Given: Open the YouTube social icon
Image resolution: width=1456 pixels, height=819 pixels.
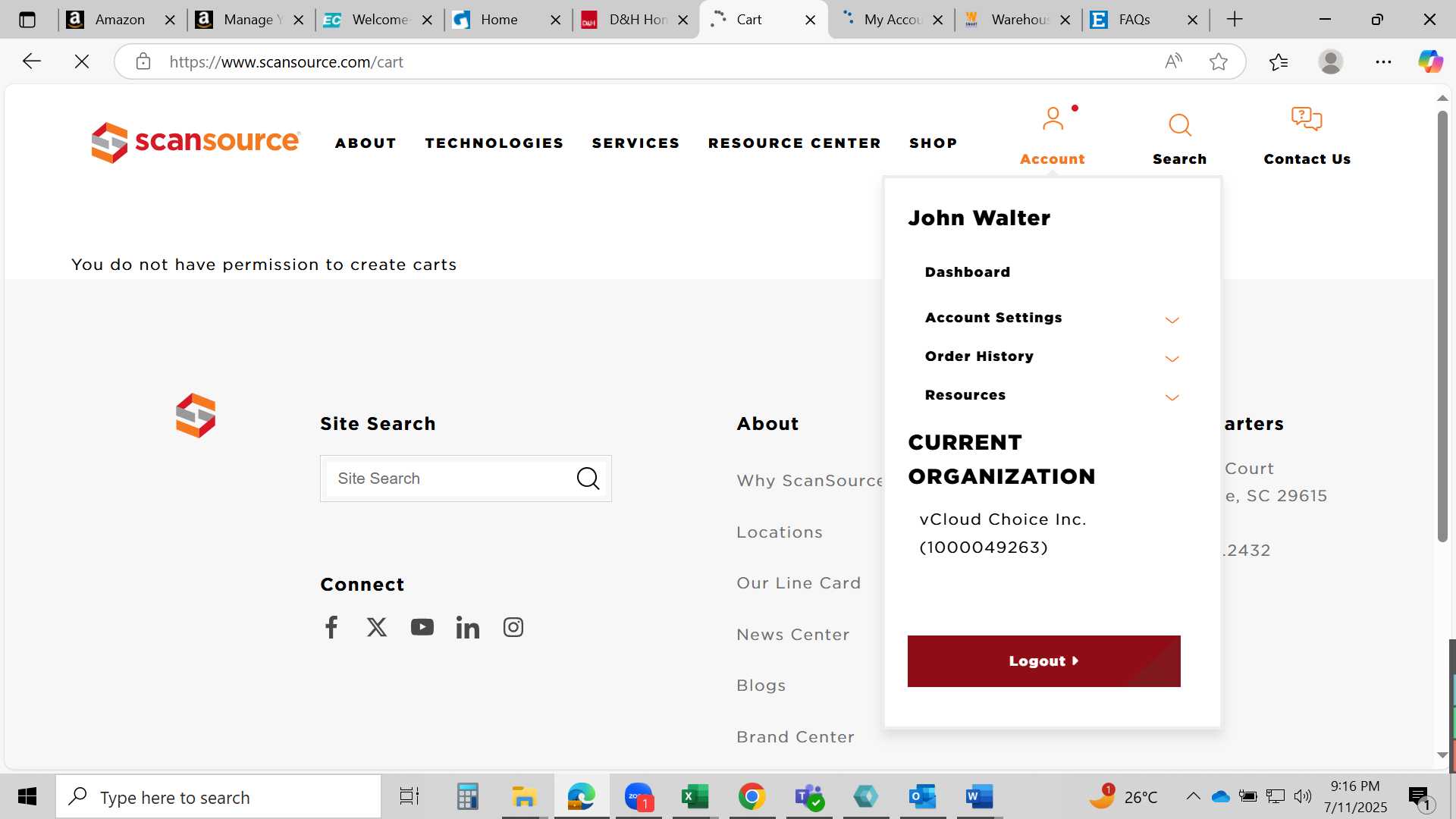Looking at the screenshot, I should click(422, 627).
